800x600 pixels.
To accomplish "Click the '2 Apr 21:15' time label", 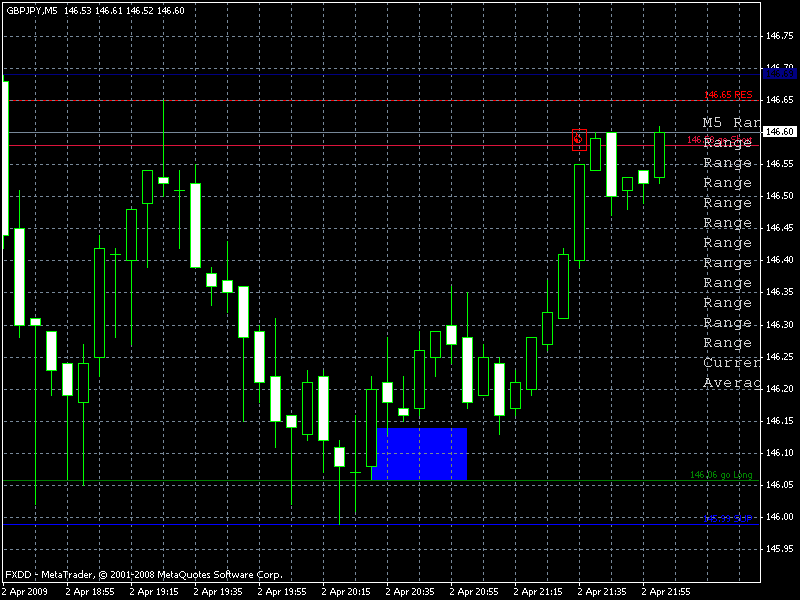I will click(x=538, y=592).
